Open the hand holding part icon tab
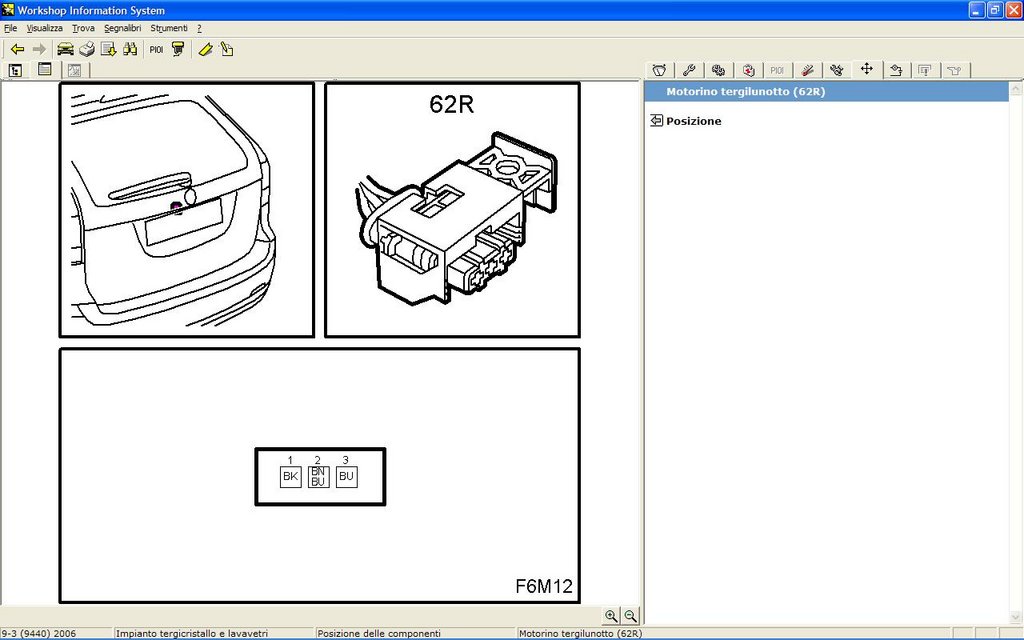The image size is (1024, 640). 896,70
